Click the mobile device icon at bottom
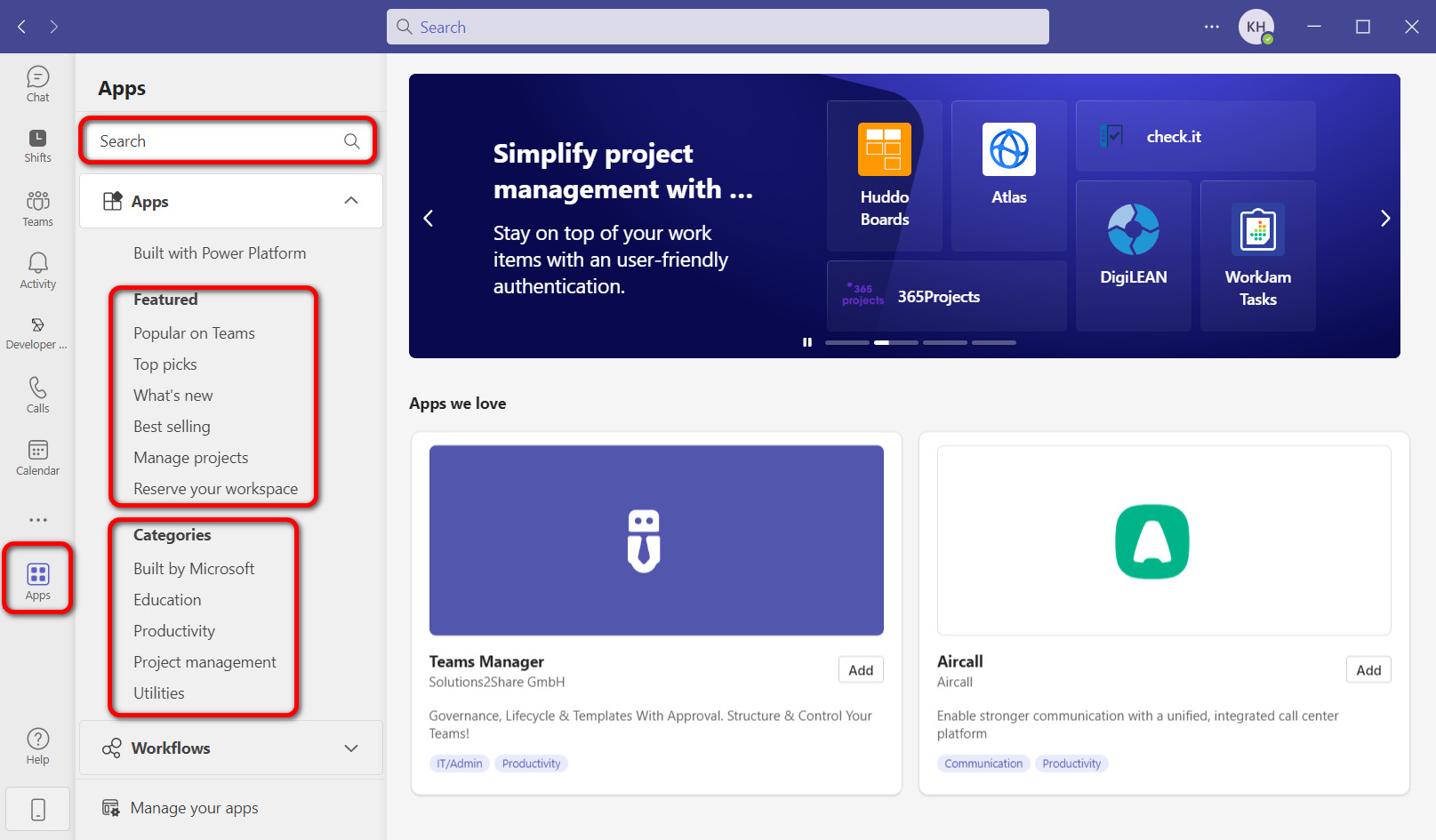The height and width of the screenshot is (840, 1436). tap(37, 809)
